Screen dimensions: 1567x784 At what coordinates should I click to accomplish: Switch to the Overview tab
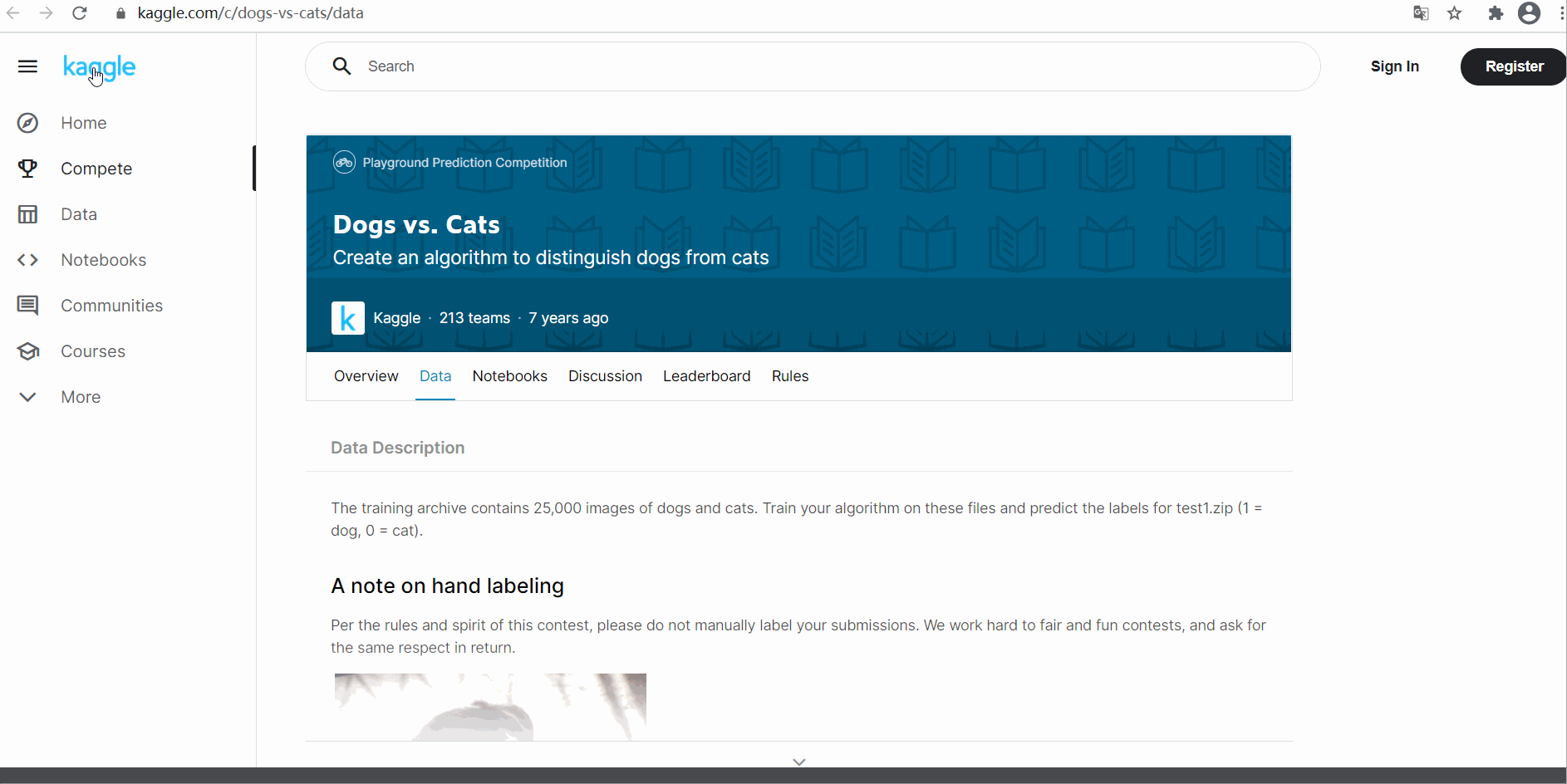[366, 376]
